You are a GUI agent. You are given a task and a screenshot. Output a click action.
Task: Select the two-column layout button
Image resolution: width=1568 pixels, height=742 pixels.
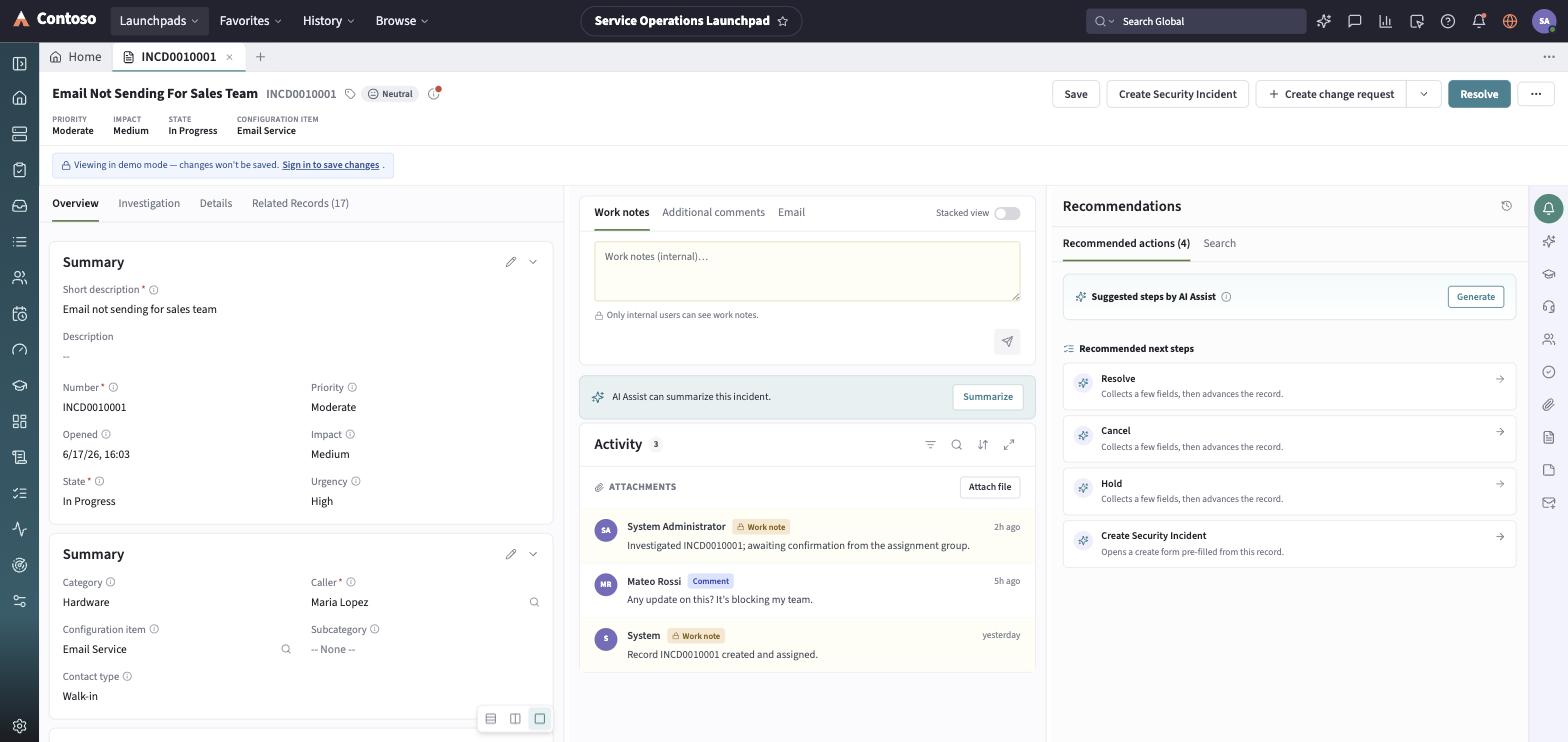[x=515, y=719]
